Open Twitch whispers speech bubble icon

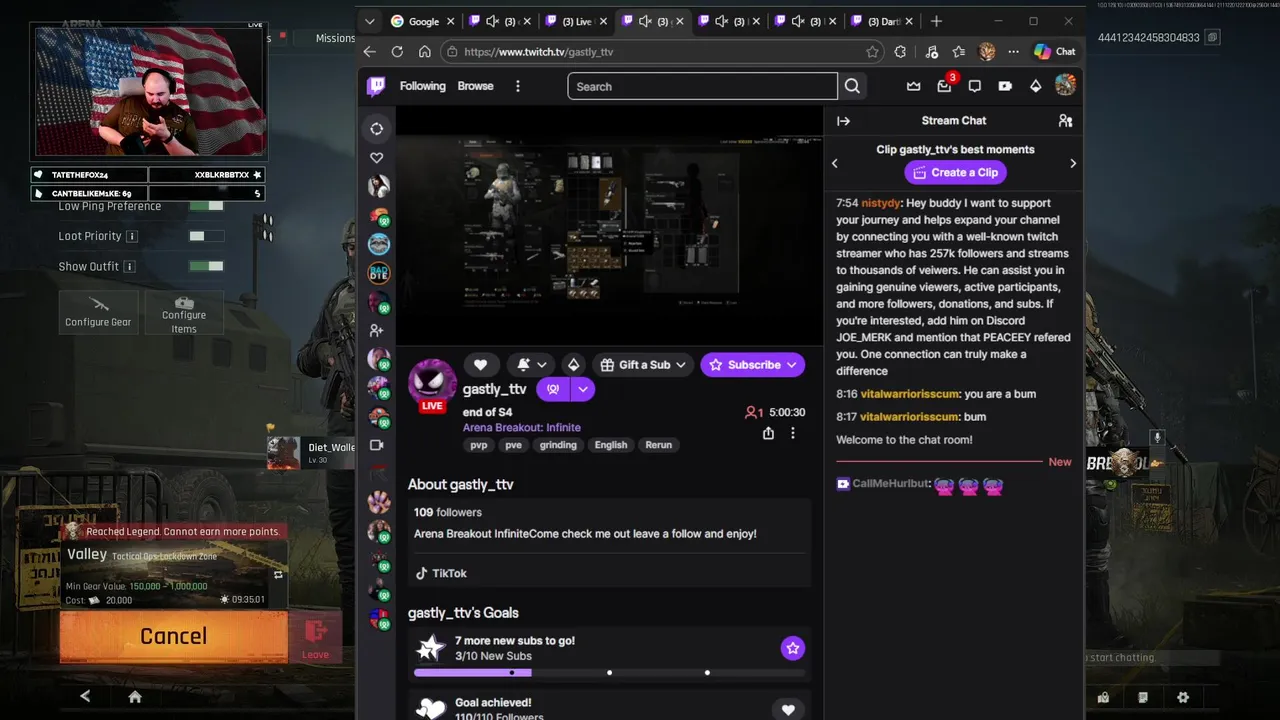tap(974, 86)
